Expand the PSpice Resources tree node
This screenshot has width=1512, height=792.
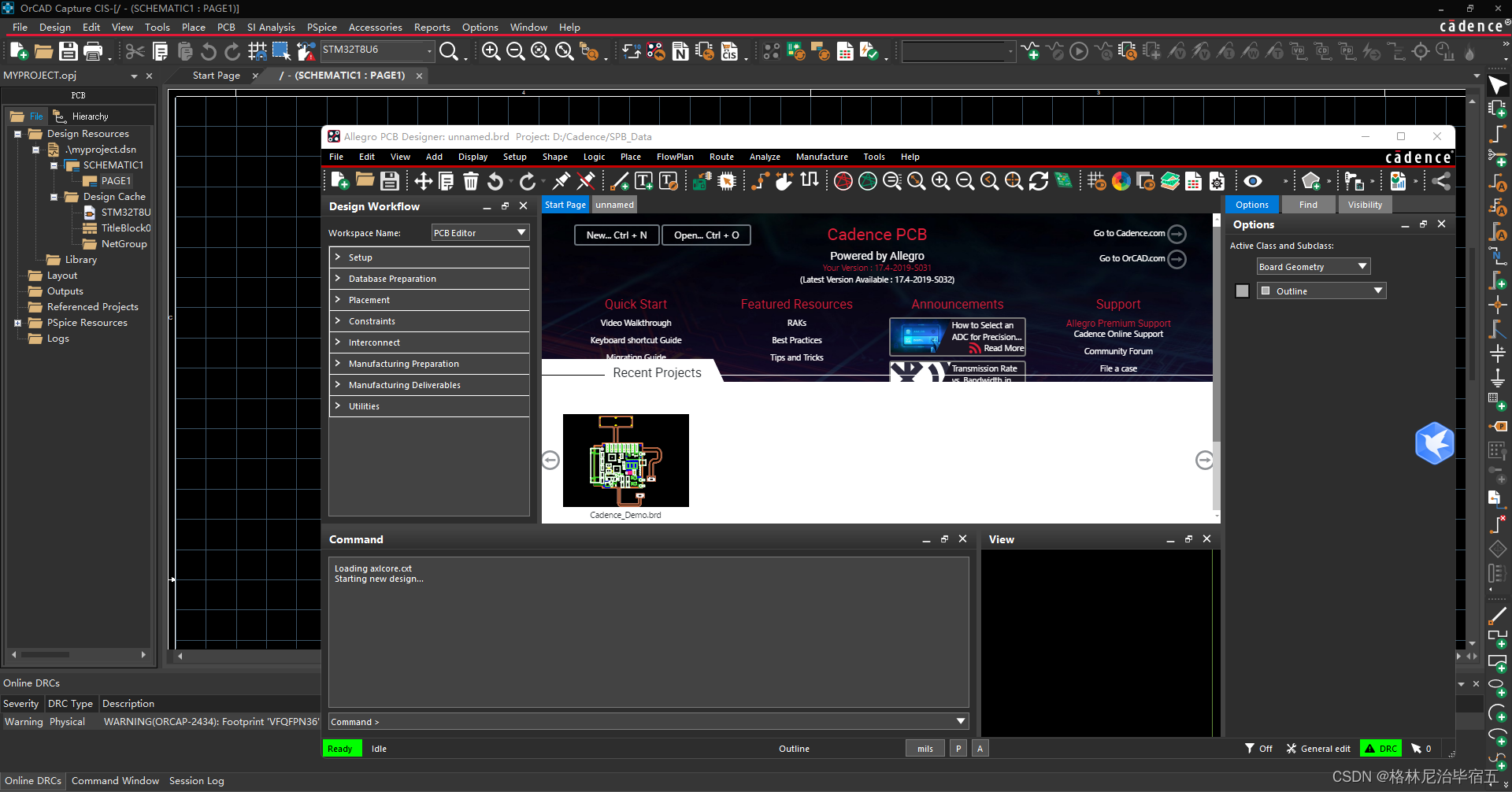point(17,323)
